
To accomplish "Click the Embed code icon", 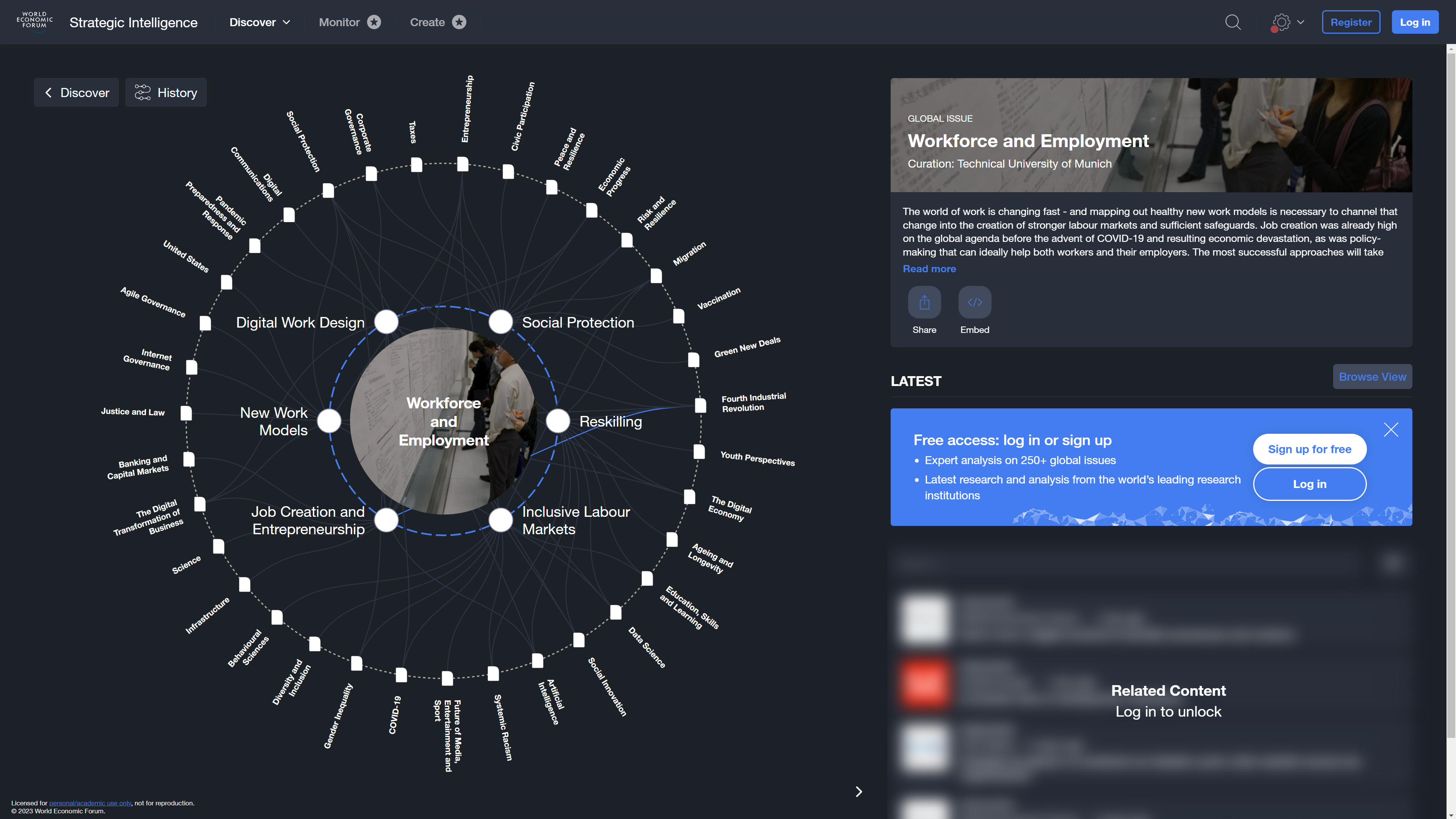I will 974,302.
